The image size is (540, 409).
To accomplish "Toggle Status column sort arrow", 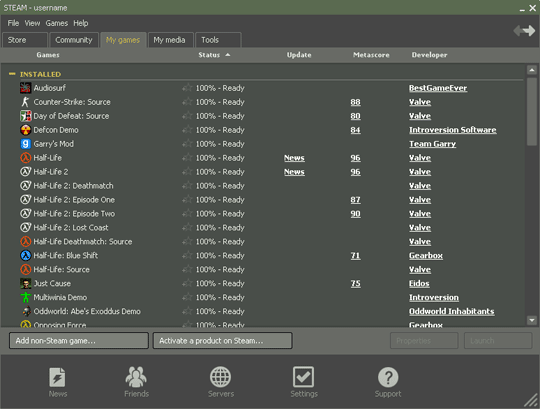I will [228, 55].
